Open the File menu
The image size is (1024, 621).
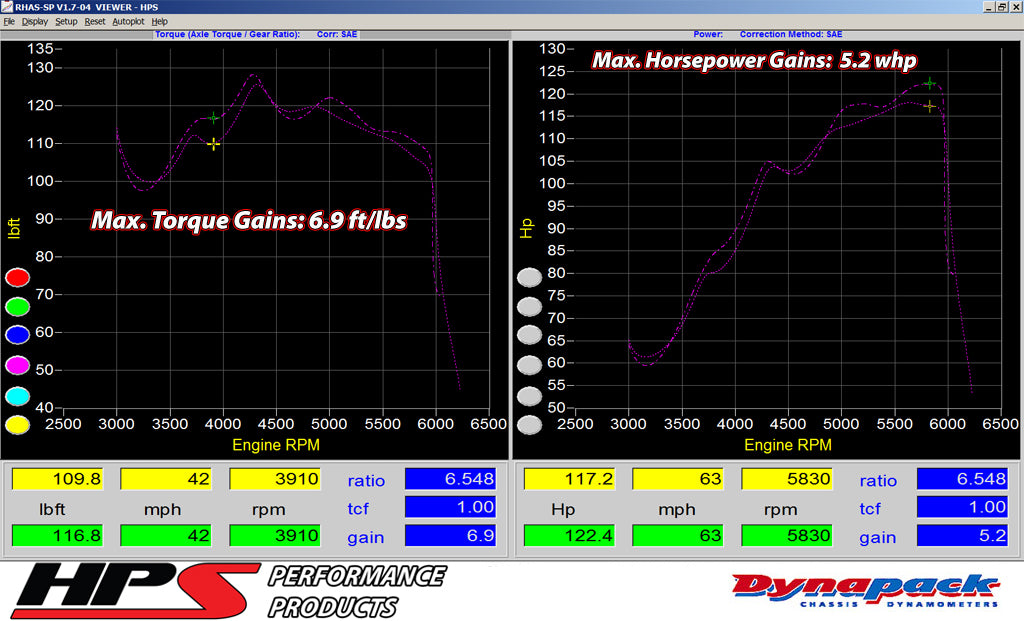[11, 21]
